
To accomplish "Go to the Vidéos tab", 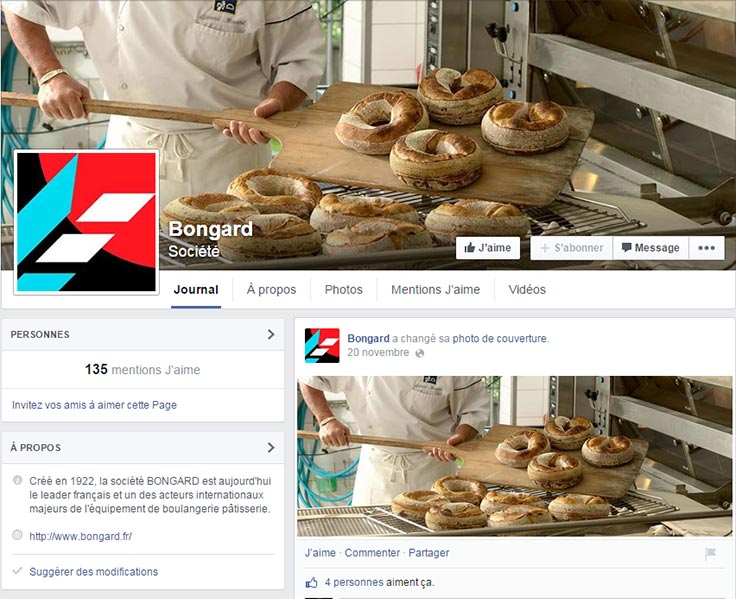I will [x=527, y=290].
